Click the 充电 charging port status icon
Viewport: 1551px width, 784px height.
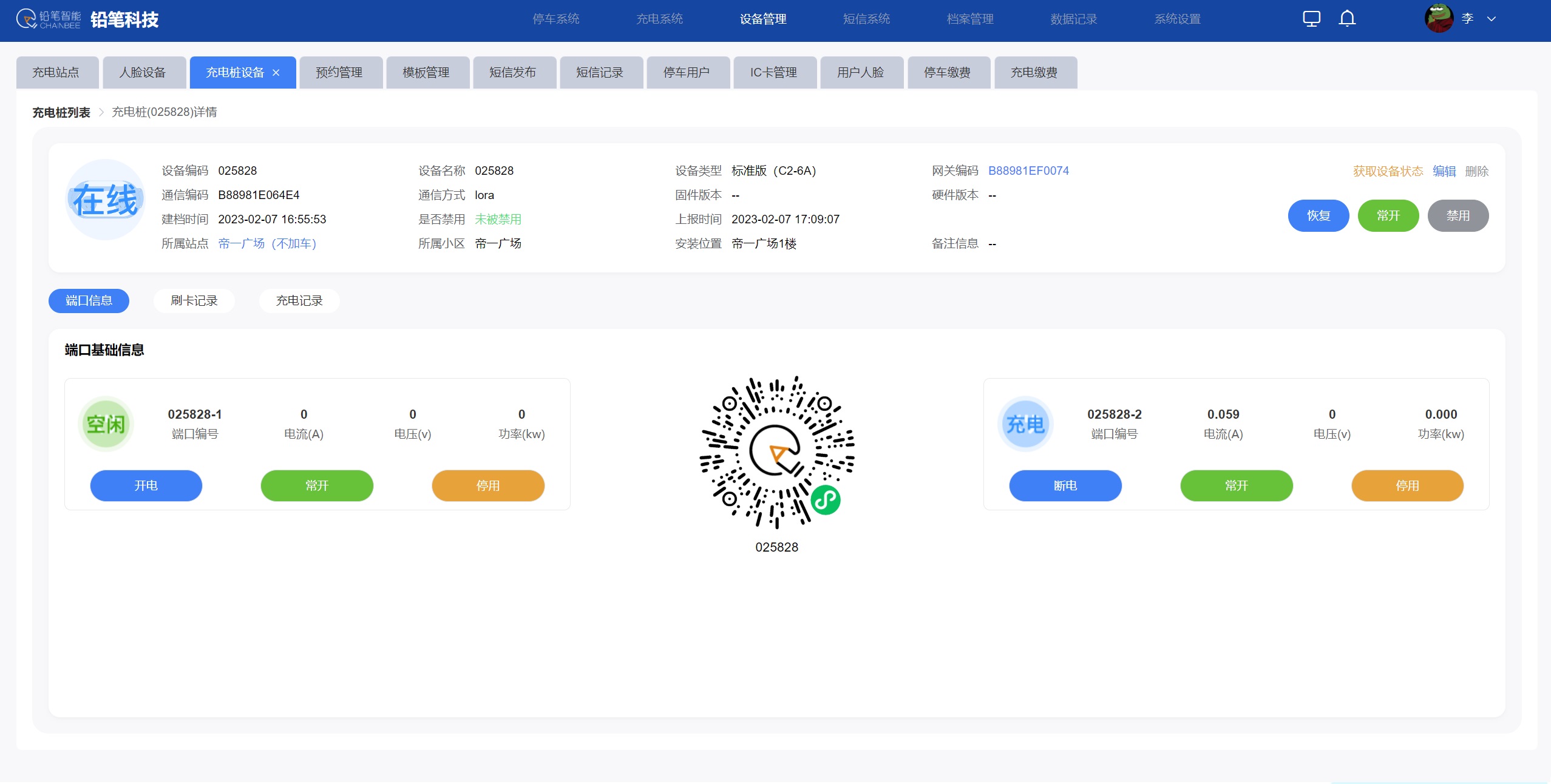(1025, 424)
